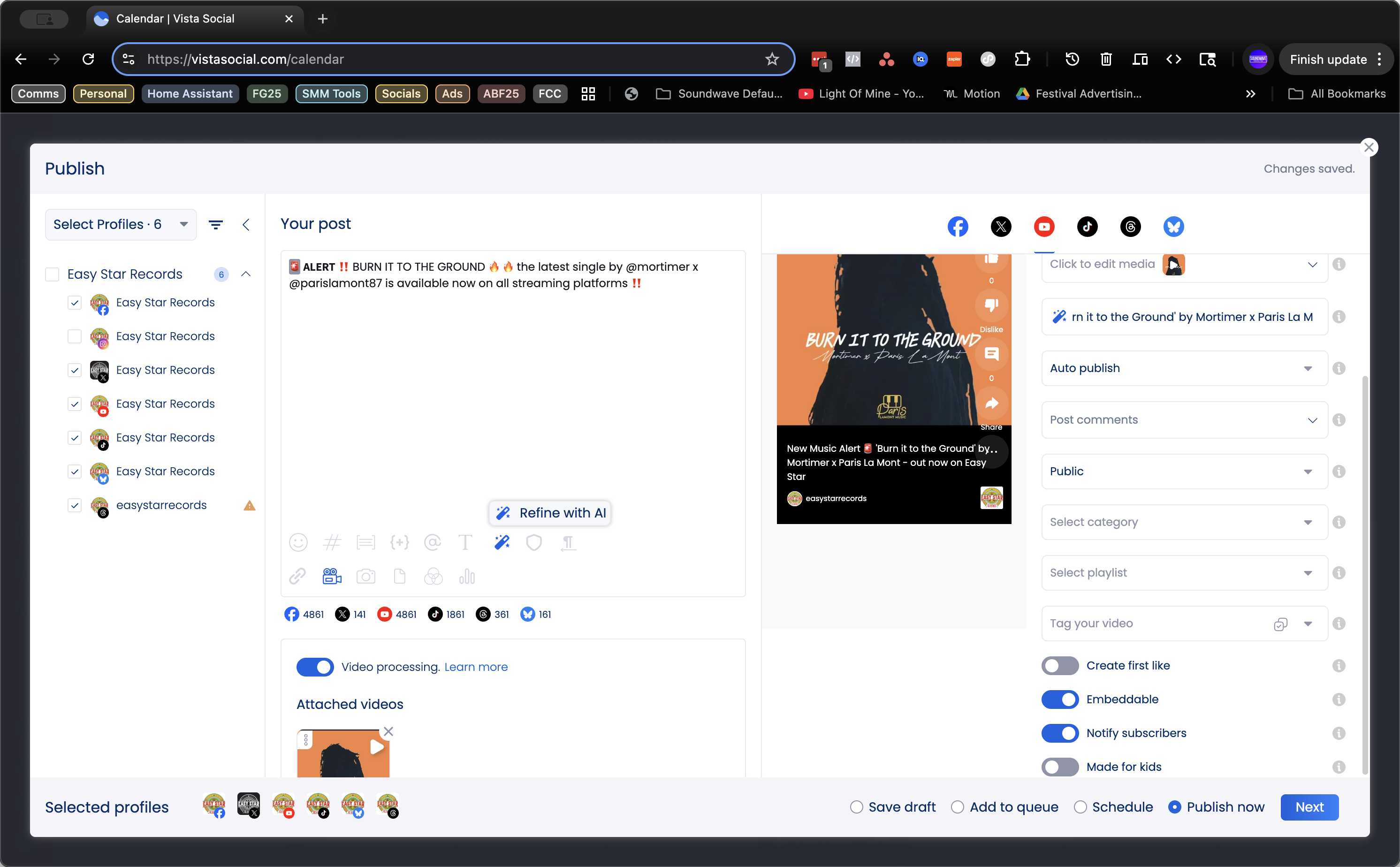Open the Learn more link

[x=476, y=667]
